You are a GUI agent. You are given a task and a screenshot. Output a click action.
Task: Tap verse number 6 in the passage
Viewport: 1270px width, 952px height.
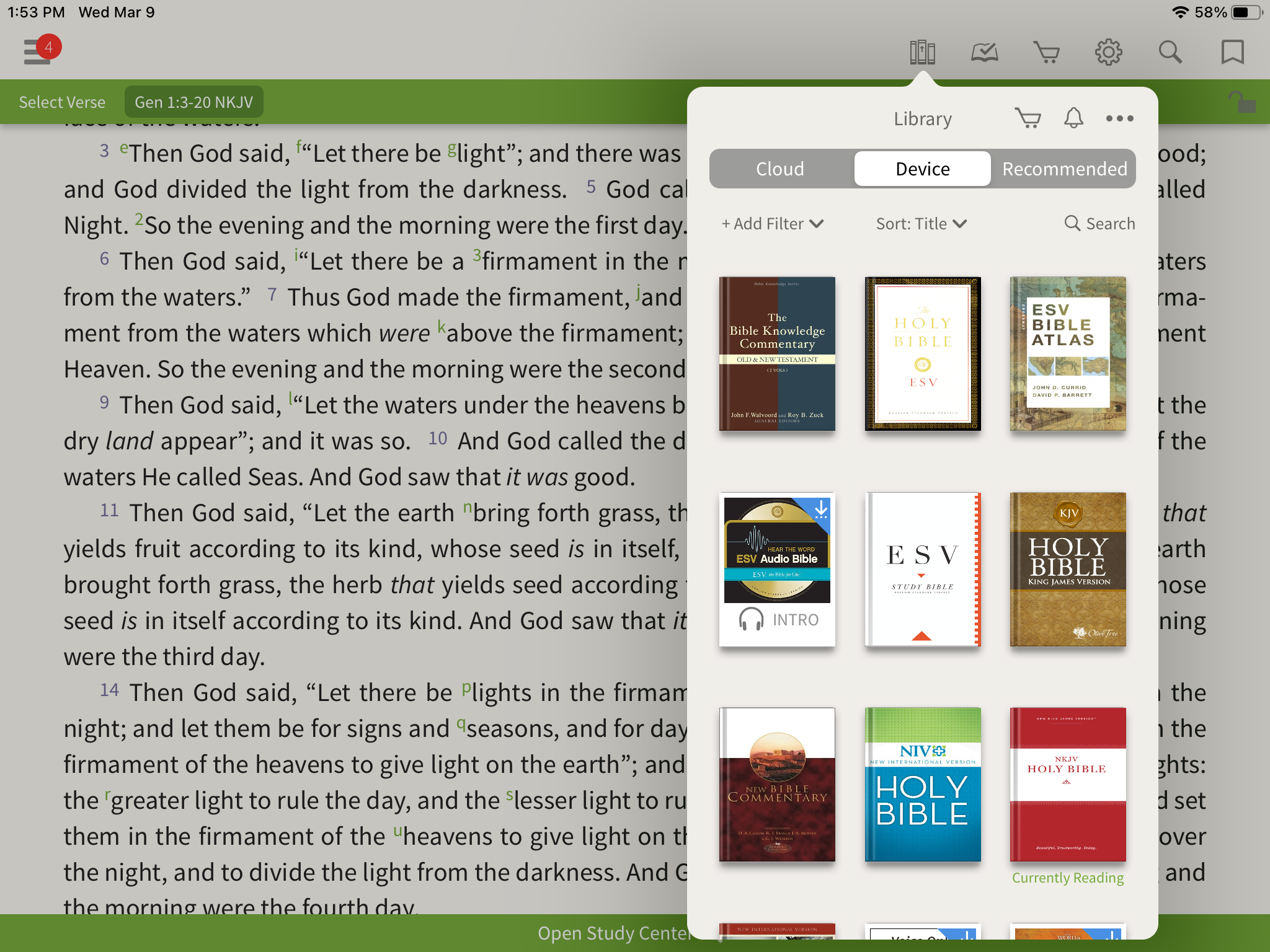[104, 259]
